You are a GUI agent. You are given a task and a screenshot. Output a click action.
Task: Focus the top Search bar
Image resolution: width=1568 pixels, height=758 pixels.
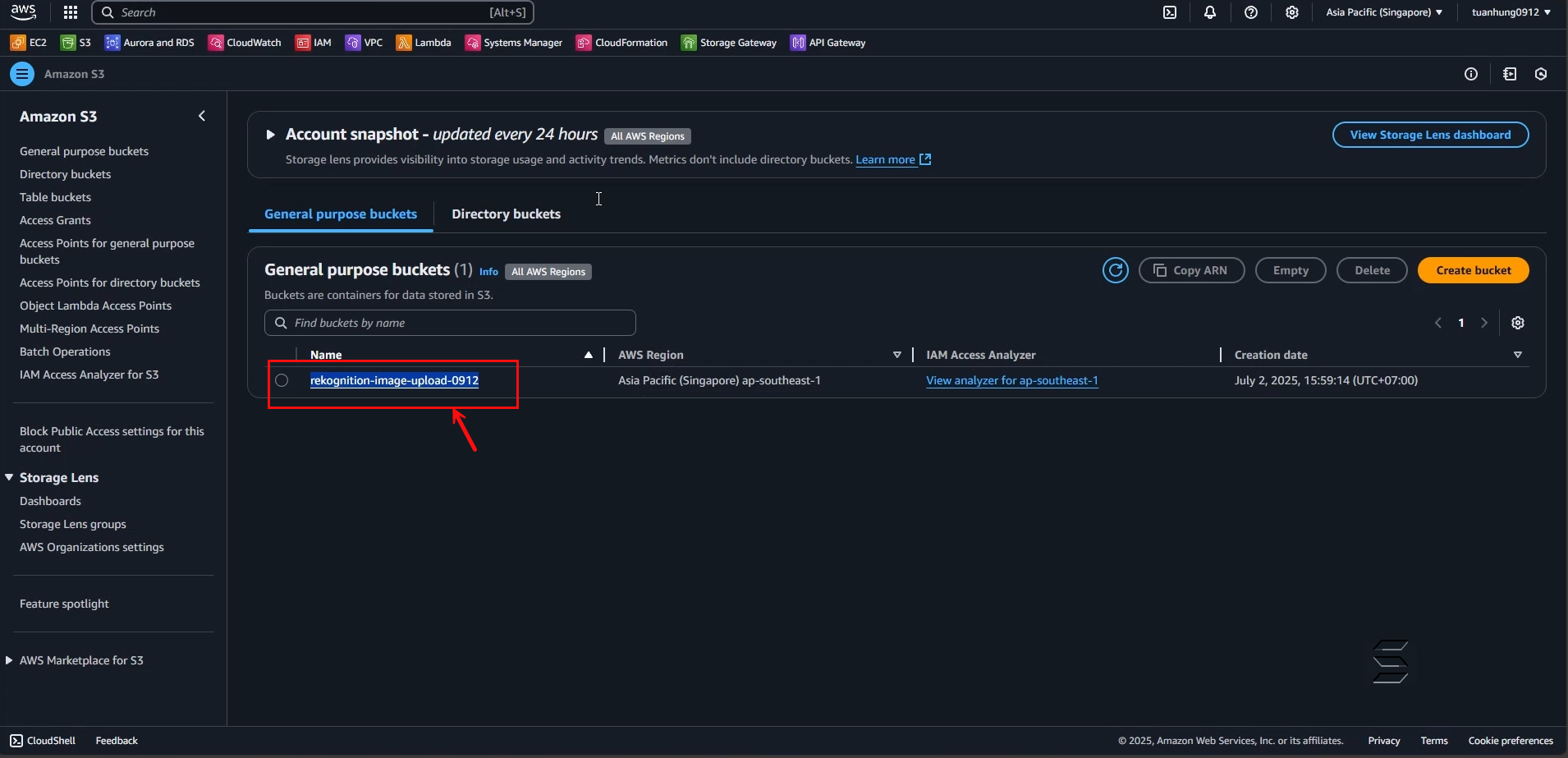click(x=313, y=12)
